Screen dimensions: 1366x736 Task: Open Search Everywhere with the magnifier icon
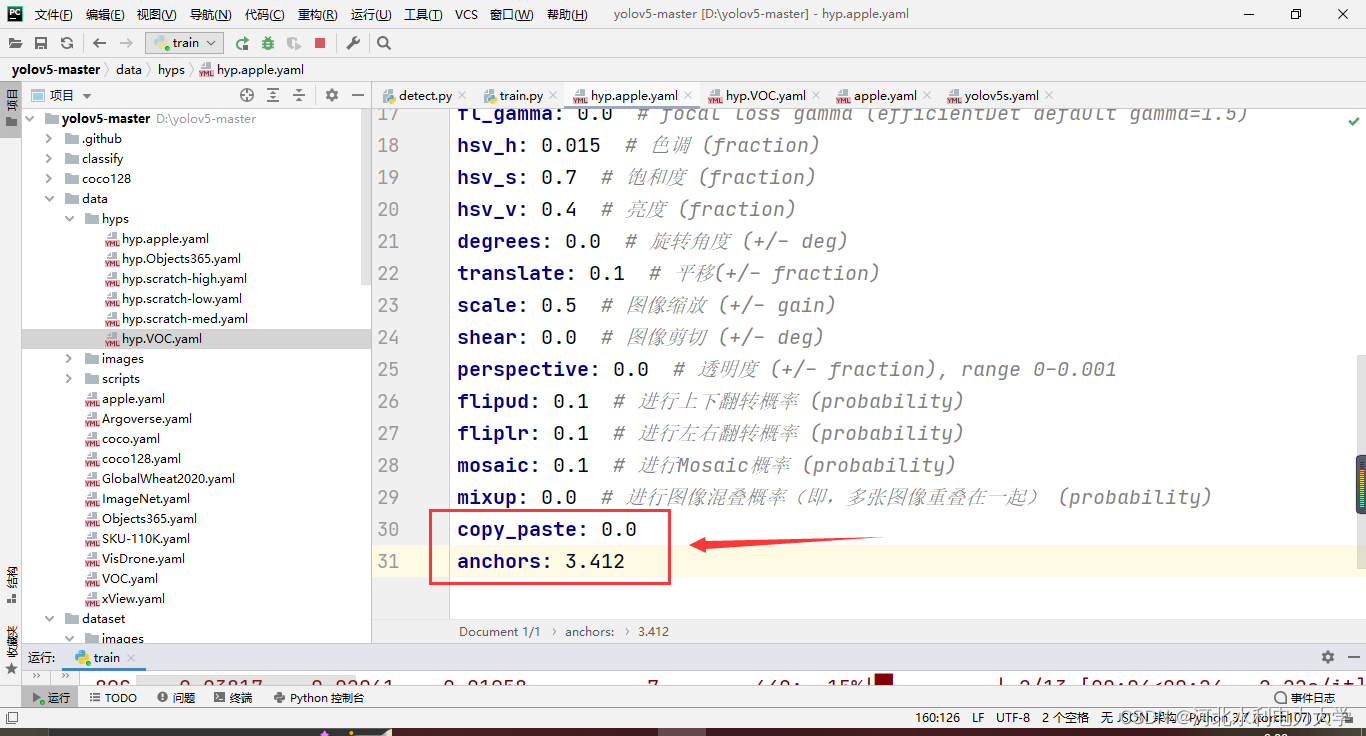383,43
